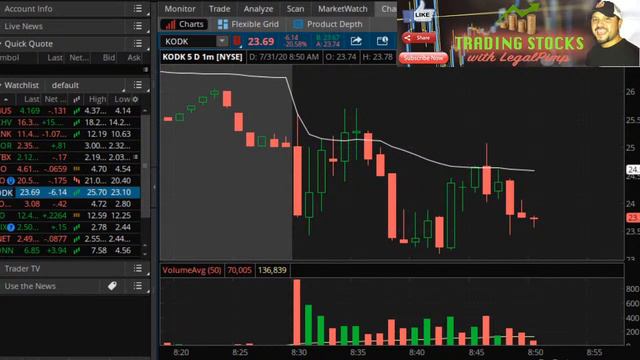Sort watchlist by Low column header

(x=122, y=99)
